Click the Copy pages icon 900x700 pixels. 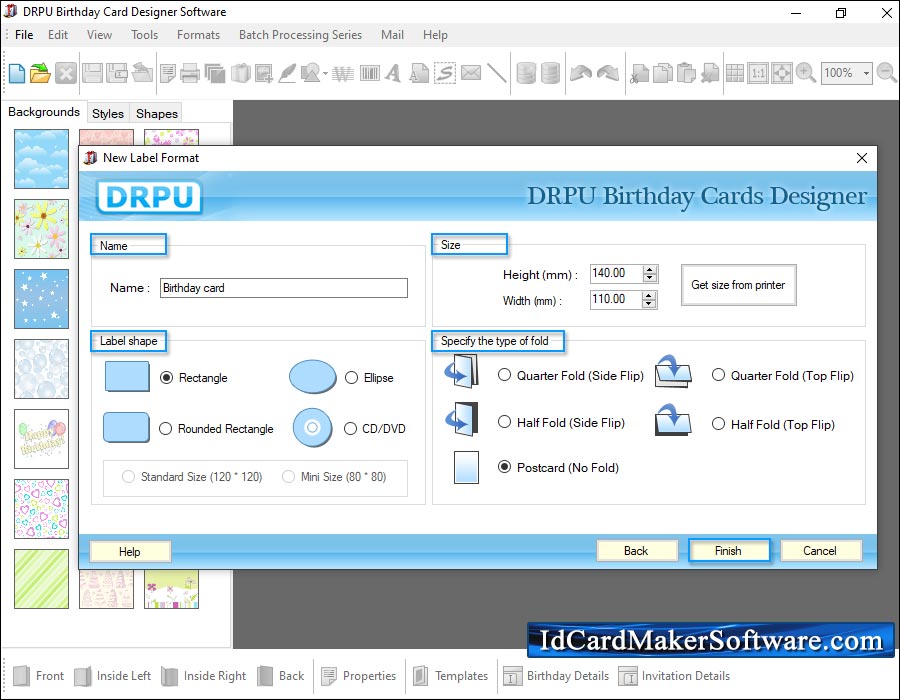coord(663,73)
